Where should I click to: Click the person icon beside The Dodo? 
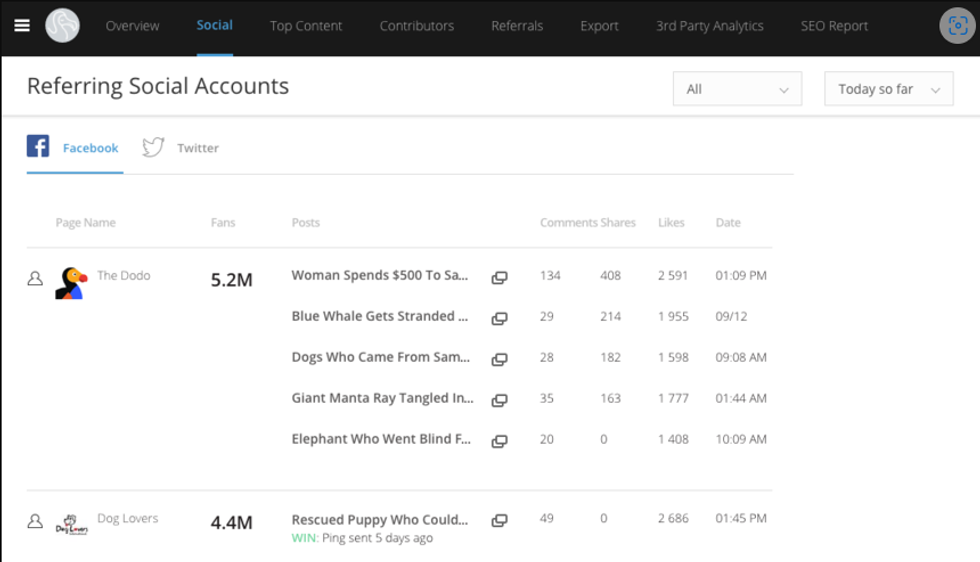point(35,279)
